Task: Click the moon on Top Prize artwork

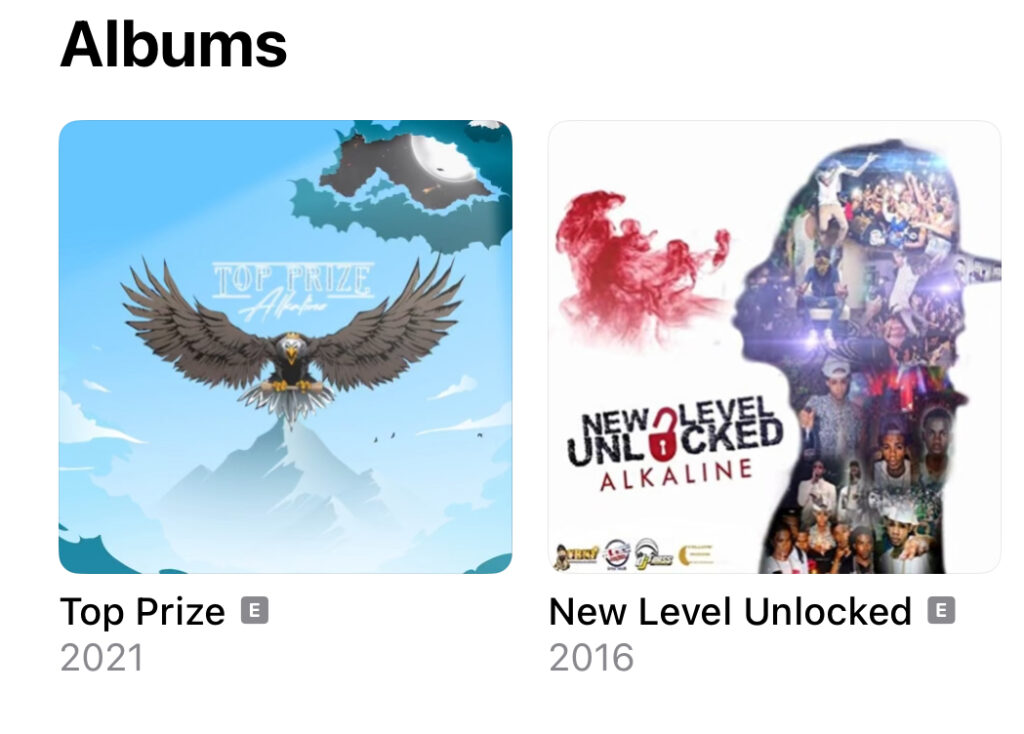Action: pos(445,158)
